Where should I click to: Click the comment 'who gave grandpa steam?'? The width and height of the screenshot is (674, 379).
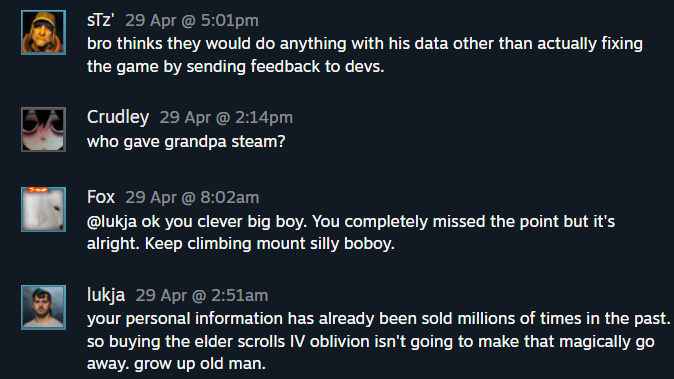click(186, 142)
